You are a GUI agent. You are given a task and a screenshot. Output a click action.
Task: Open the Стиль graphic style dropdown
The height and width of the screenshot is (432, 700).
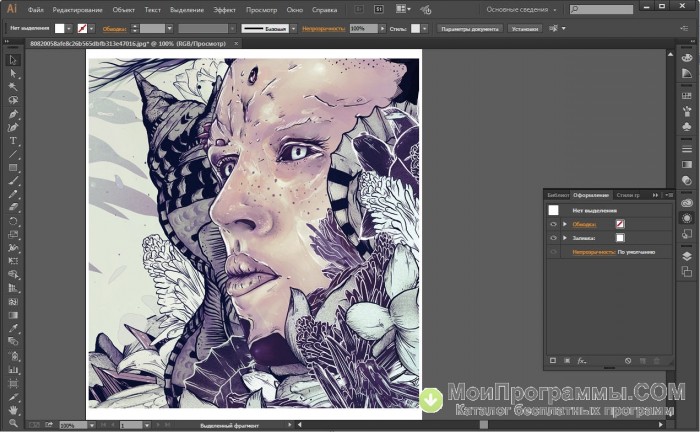pyautogui.click(x=425, y=28)
